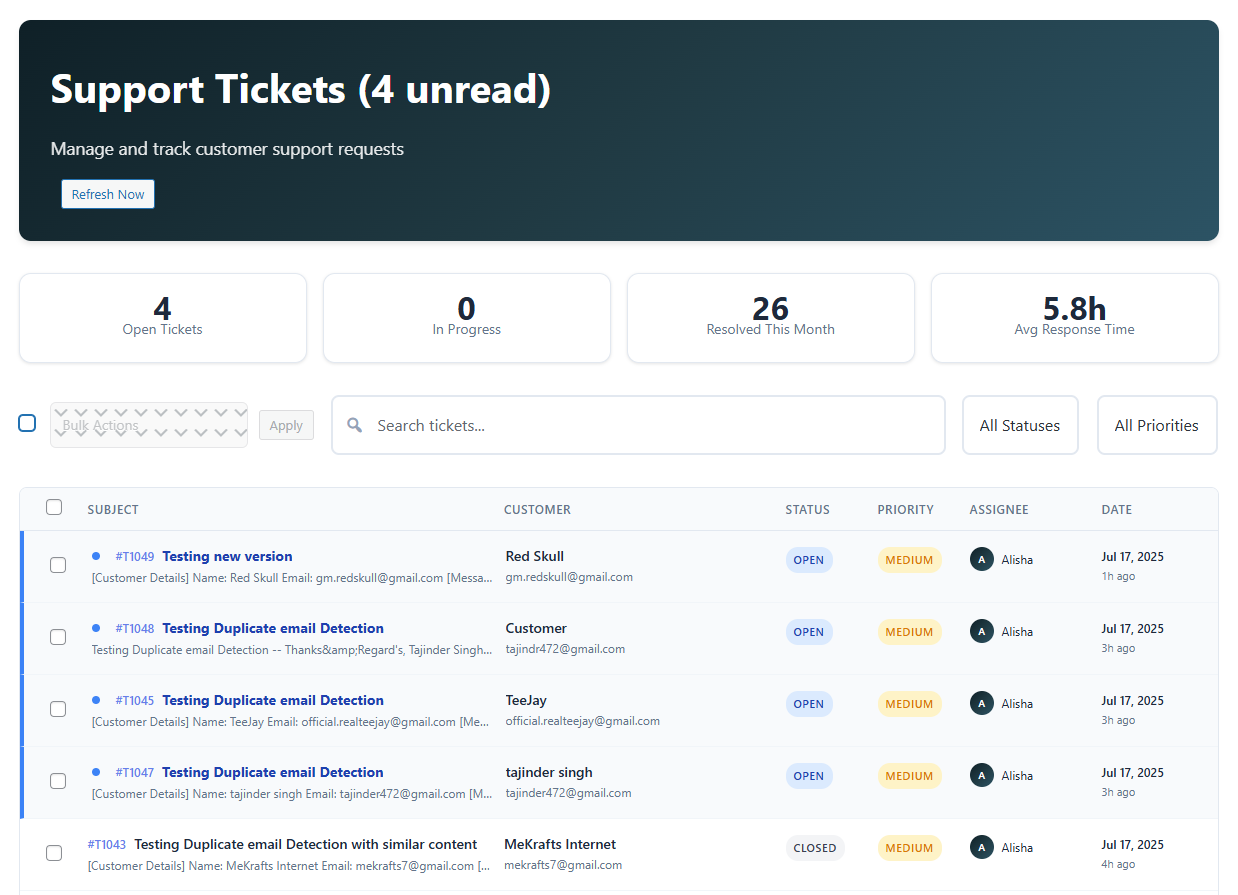The image size is (1238, 895).
Task: Click the Avg Response Time stat card
Action: [1075, 318]
